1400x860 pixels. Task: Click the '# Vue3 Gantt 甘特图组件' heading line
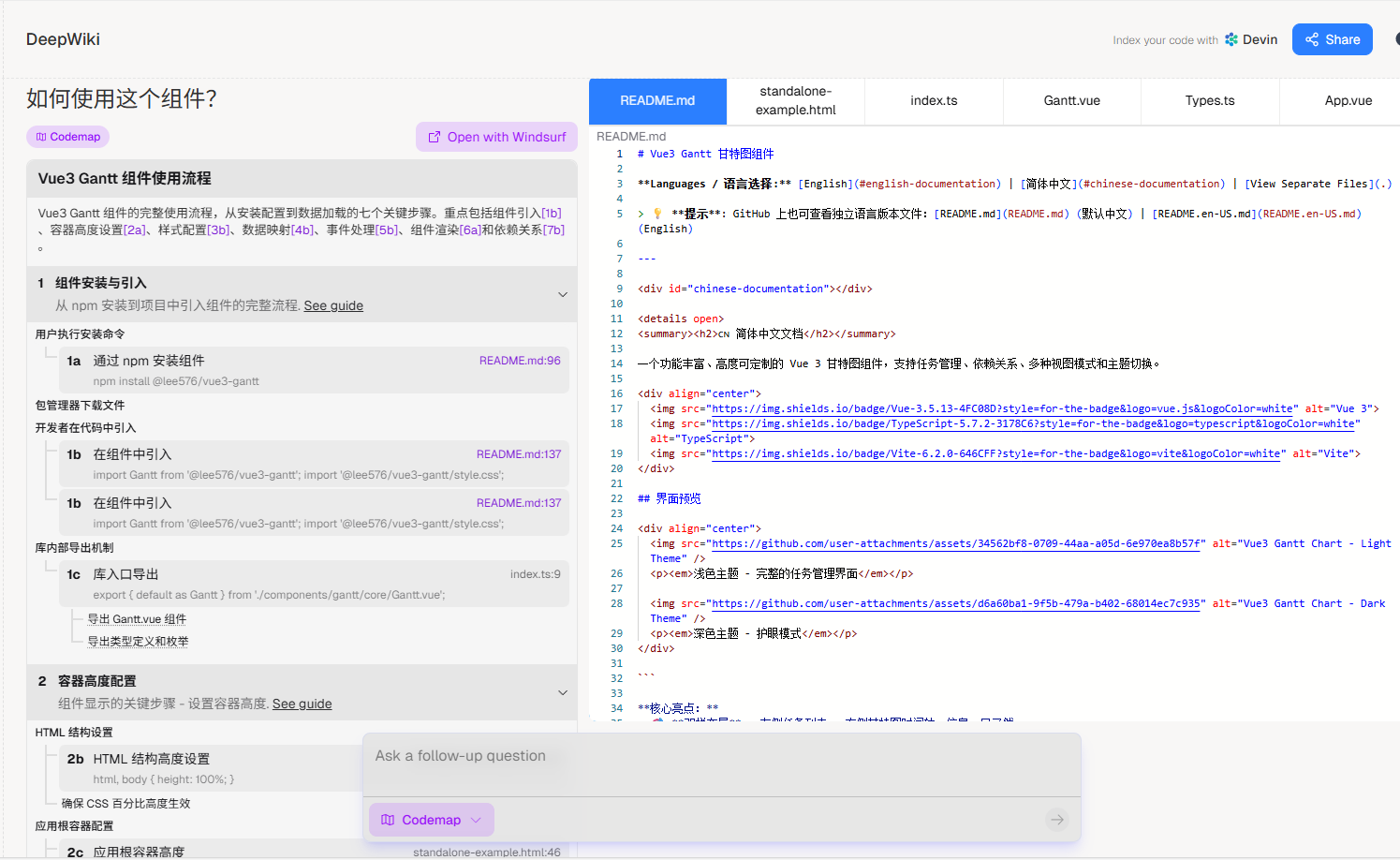pyautogui.click(x=706, y=154)
